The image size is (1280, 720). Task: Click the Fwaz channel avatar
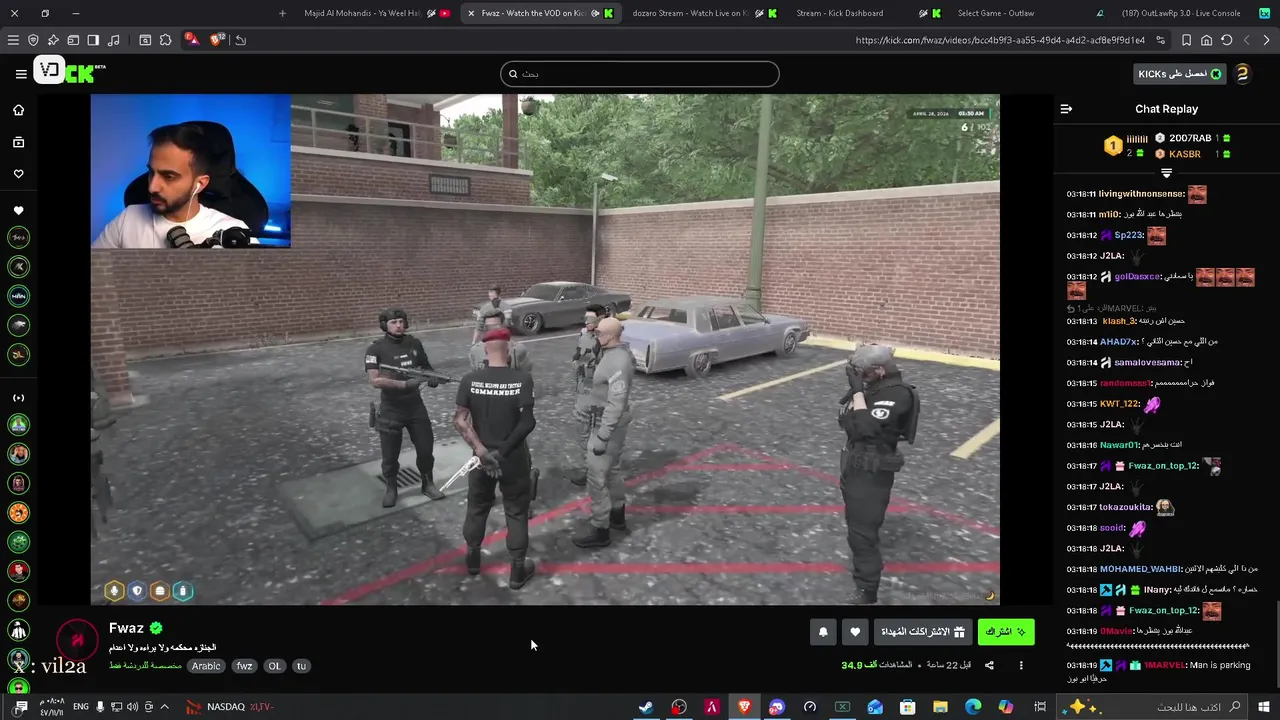coord(76,640)
